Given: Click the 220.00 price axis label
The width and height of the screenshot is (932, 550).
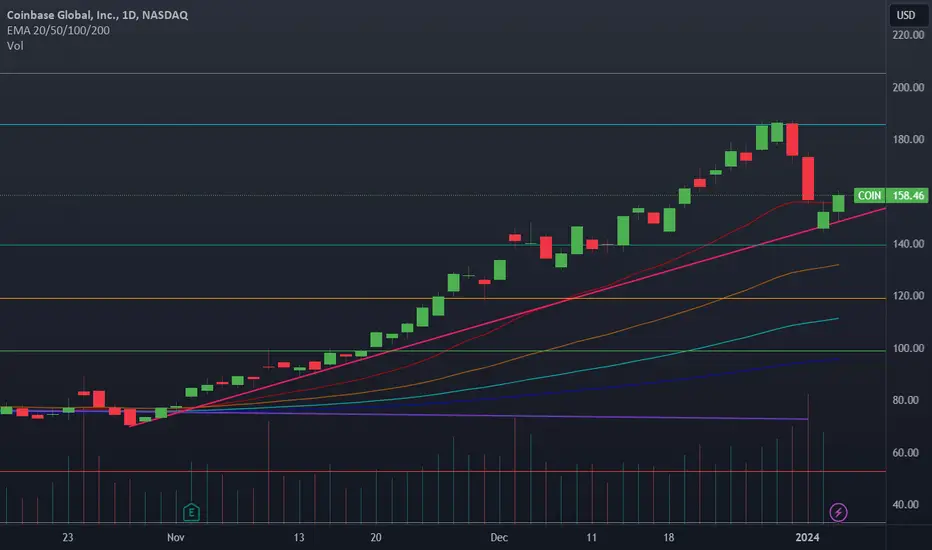Looking at the screenshot, I should [x=908, y=35].
